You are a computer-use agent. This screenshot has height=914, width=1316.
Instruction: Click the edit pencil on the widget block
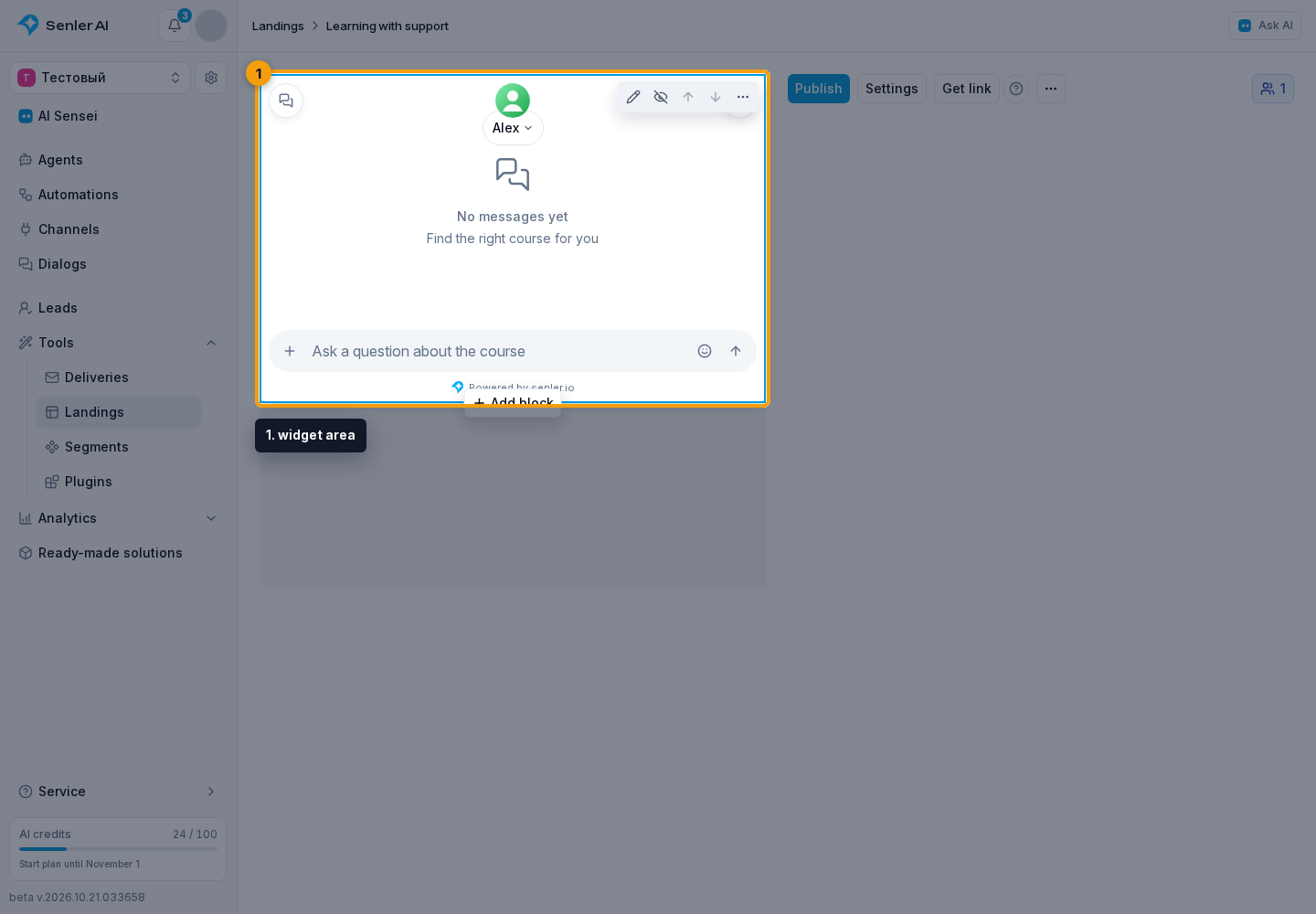pyautogui.click(x=633, y=97)
